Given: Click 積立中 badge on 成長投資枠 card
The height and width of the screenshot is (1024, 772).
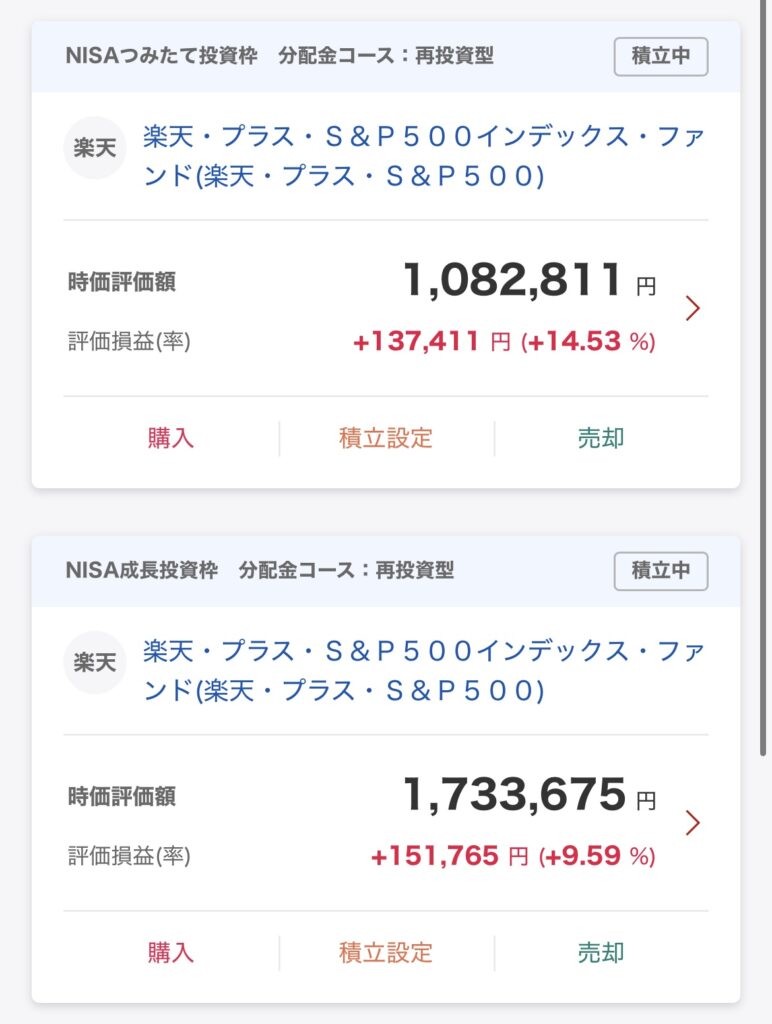Looking at the screenshot, I should [660, 571].
